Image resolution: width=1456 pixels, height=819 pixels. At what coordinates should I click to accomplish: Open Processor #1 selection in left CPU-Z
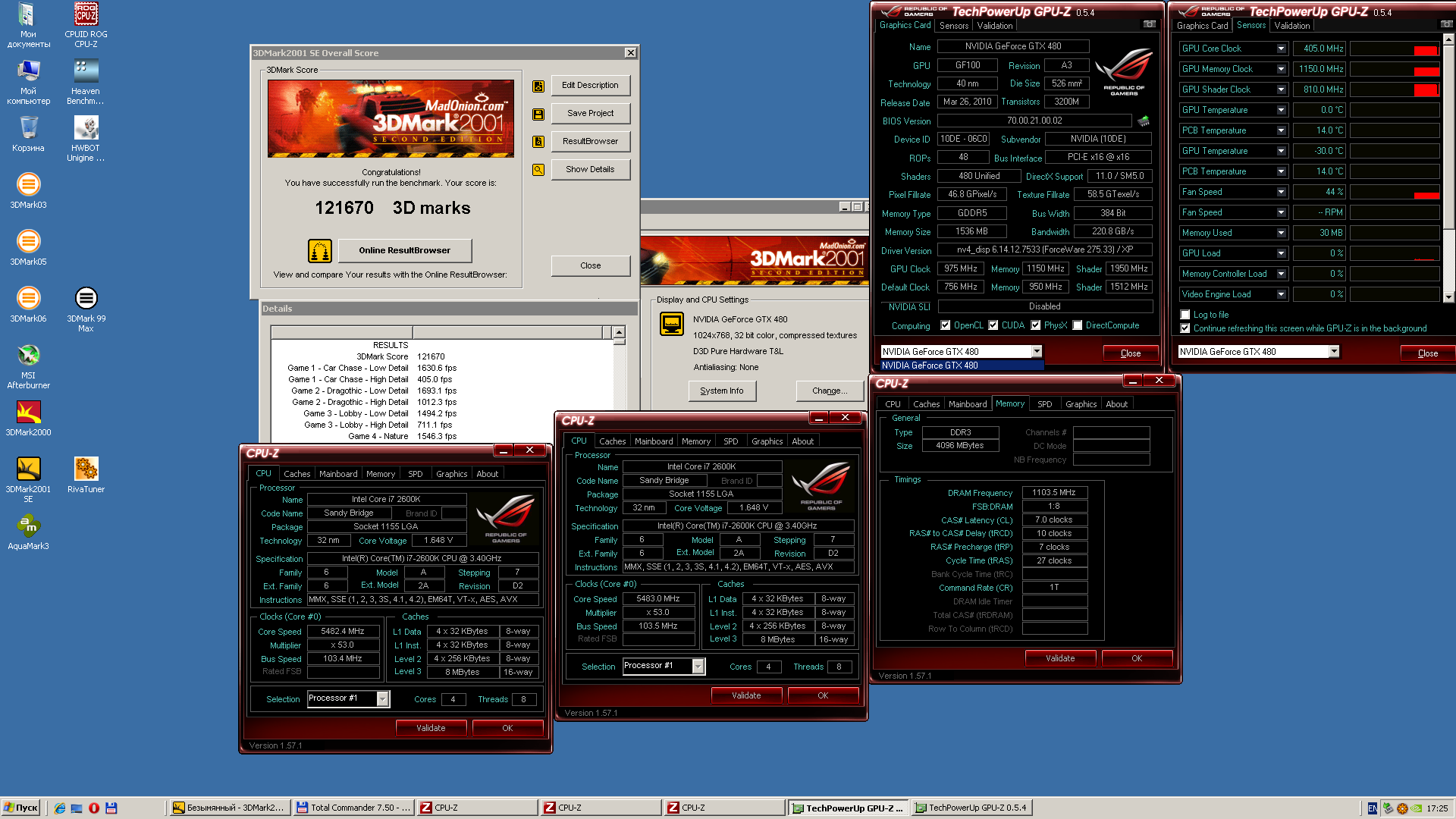coord(383,699)
